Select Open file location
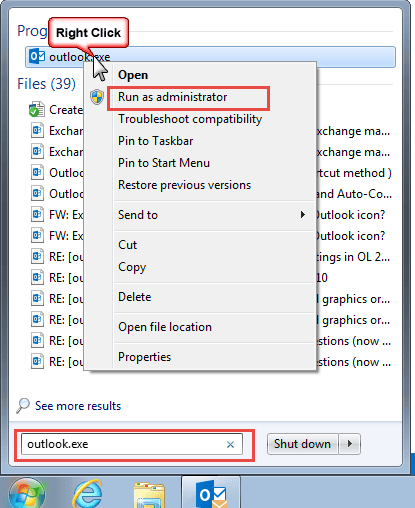 pyautogui.click(x=165, y=327)
